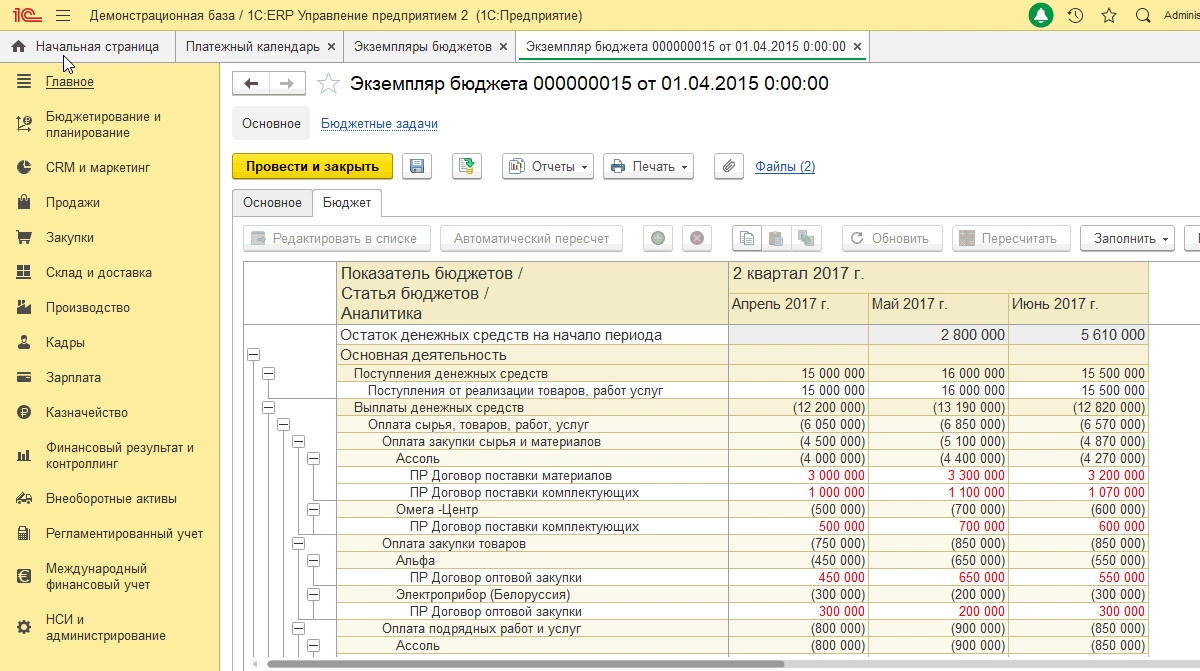Click the post document icon next to save
The height and width of the screenshot is (671, 1200).
tap(467, 167)
